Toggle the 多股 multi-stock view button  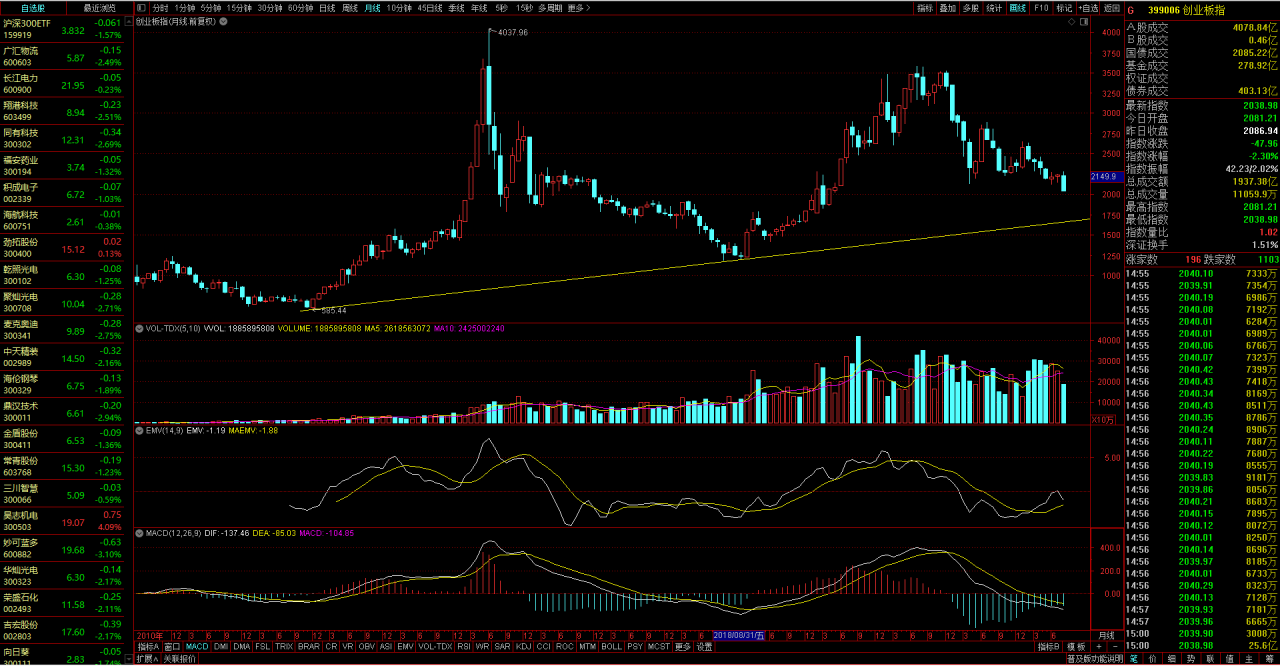point(970,7)
